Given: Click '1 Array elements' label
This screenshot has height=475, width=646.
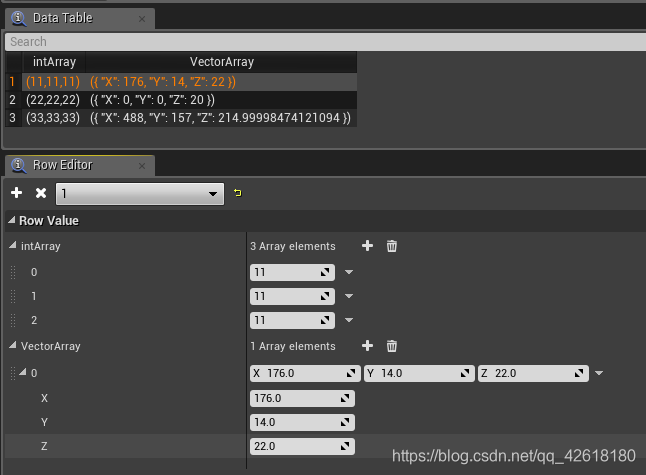Looking at the screenshot, I should (x=293, y=346).
